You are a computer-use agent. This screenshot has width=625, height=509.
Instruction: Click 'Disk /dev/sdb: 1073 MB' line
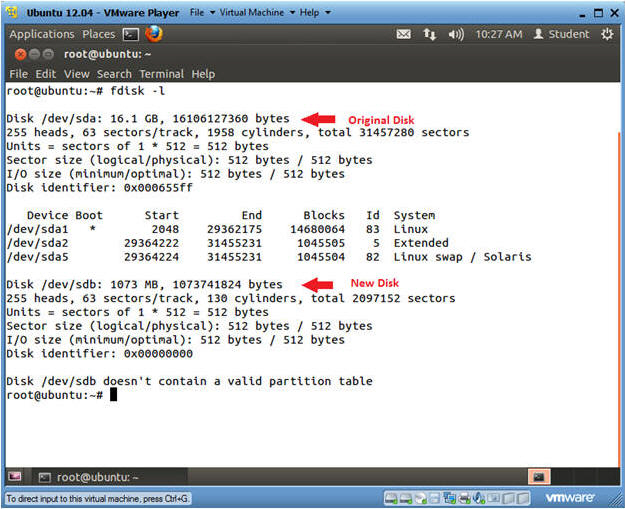click(x=144, y=285)
